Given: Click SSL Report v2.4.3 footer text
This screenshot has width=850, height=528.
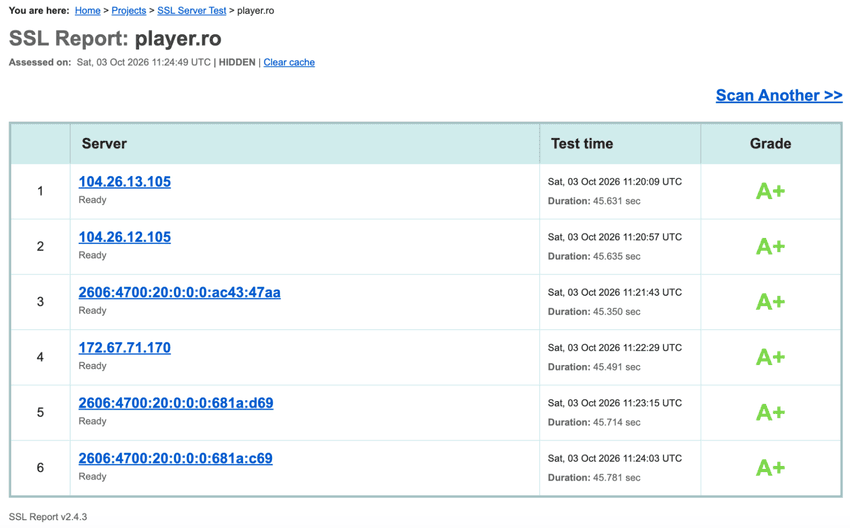Looking at the screenshot, I should coord(48,517).
